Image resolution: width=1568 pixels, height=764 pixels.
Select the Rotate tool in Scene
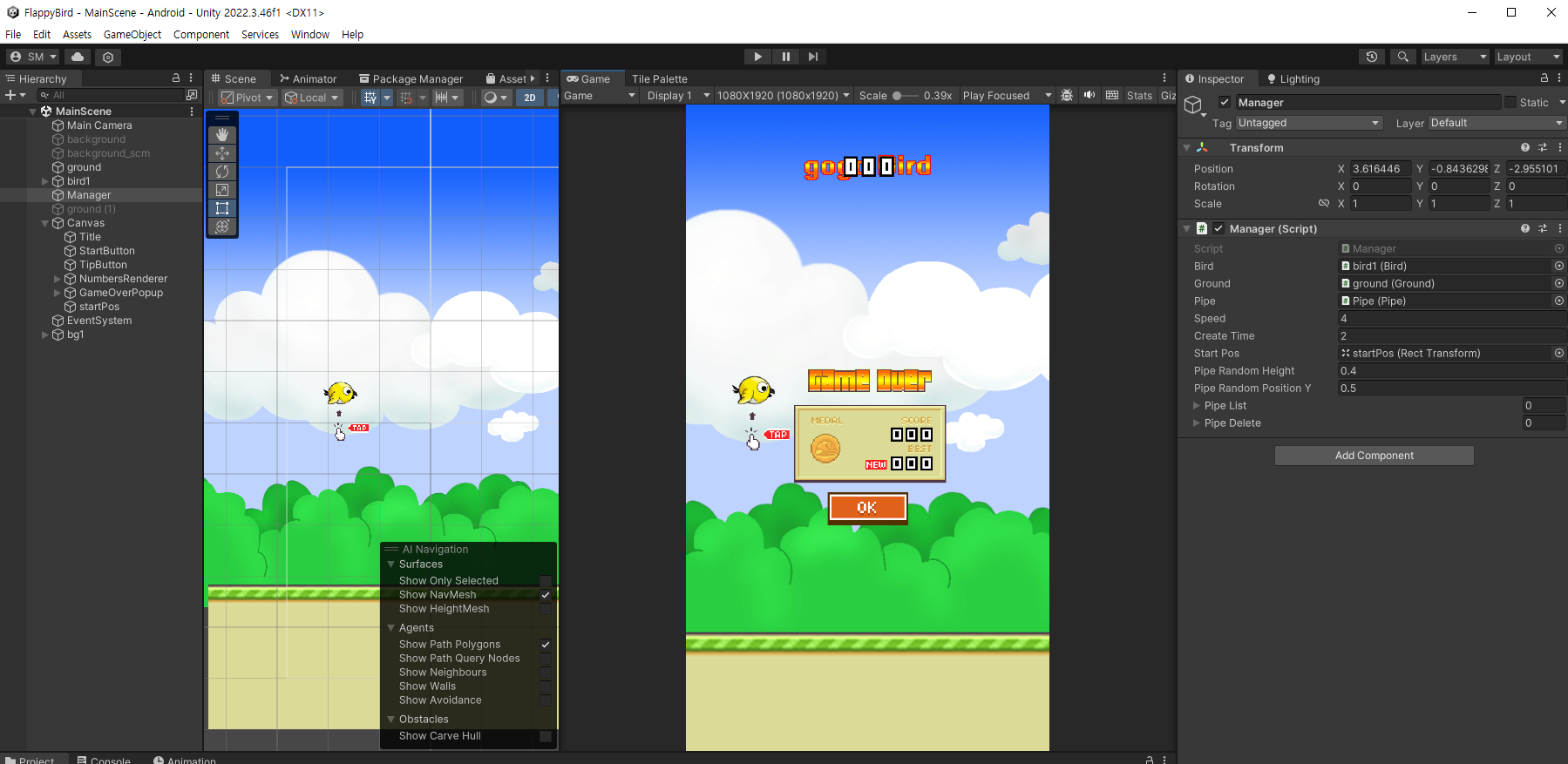tap(222, 172)
